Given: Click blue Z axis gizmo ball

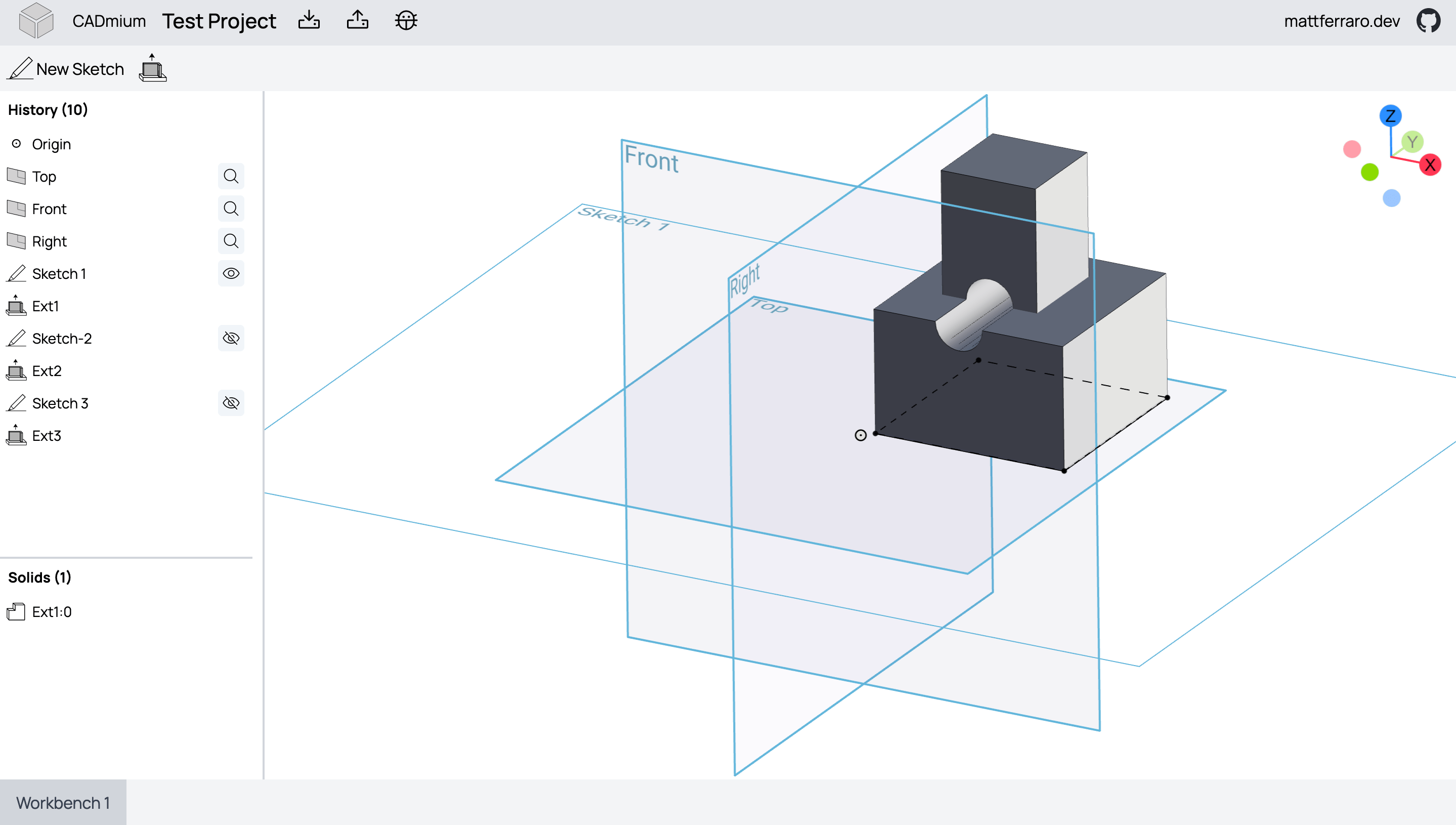Looking at the screenshot, I should (x=1390, y=115).
